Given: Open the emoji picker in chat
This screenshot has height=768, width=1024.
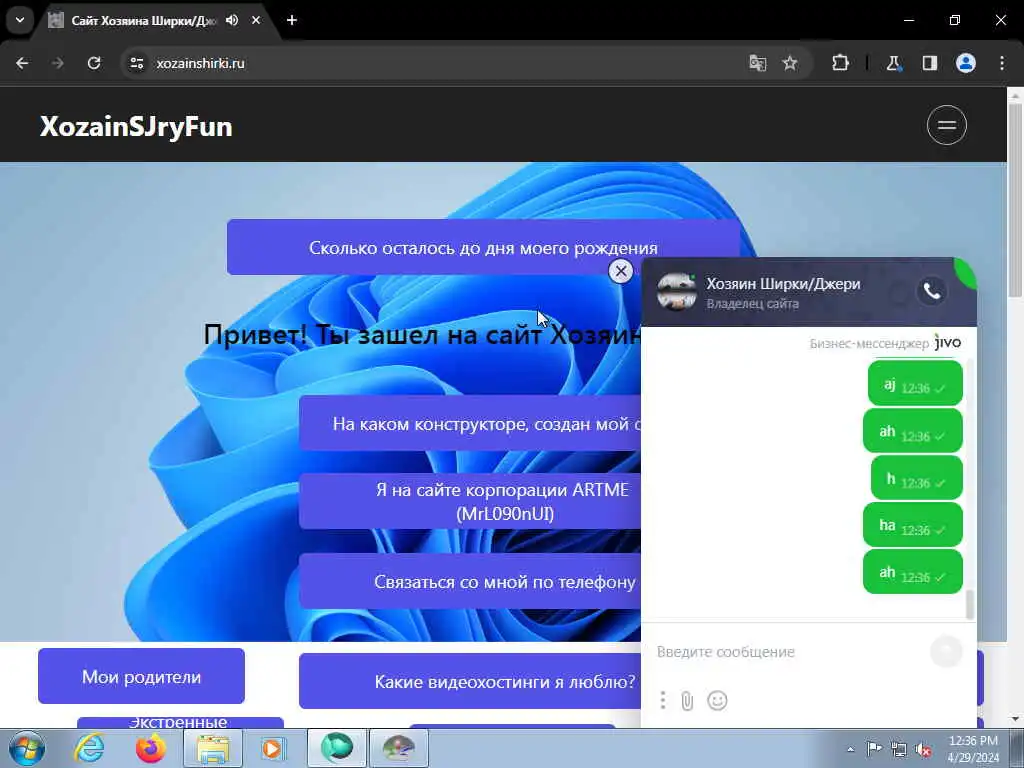Looking at the screenshot, I should coord(717,701).
